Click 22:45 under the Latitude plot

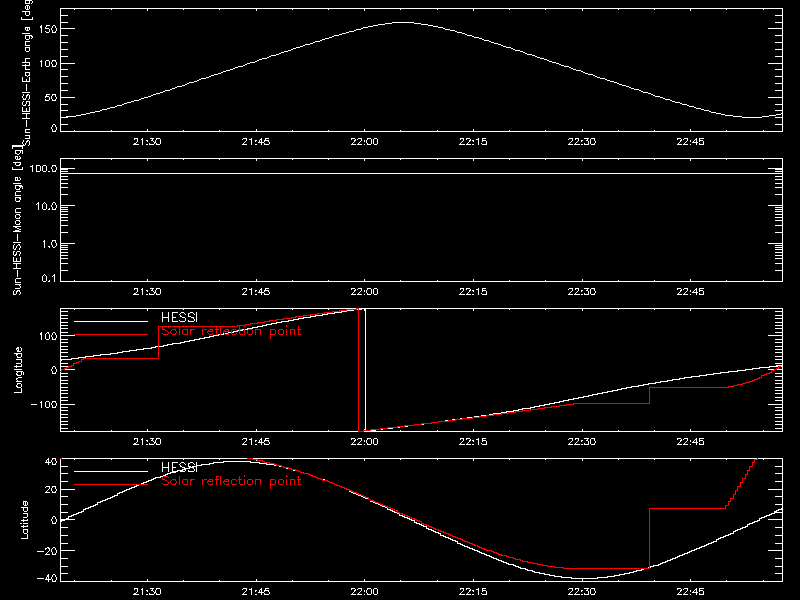pyautogui.click(x=690, y=592)
